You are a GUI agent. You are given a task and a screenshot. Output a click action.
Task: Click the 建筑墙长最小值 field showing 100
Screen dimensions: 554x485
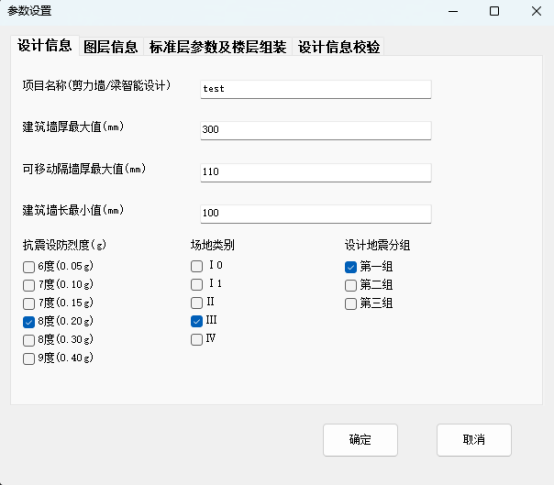[316, 214]
